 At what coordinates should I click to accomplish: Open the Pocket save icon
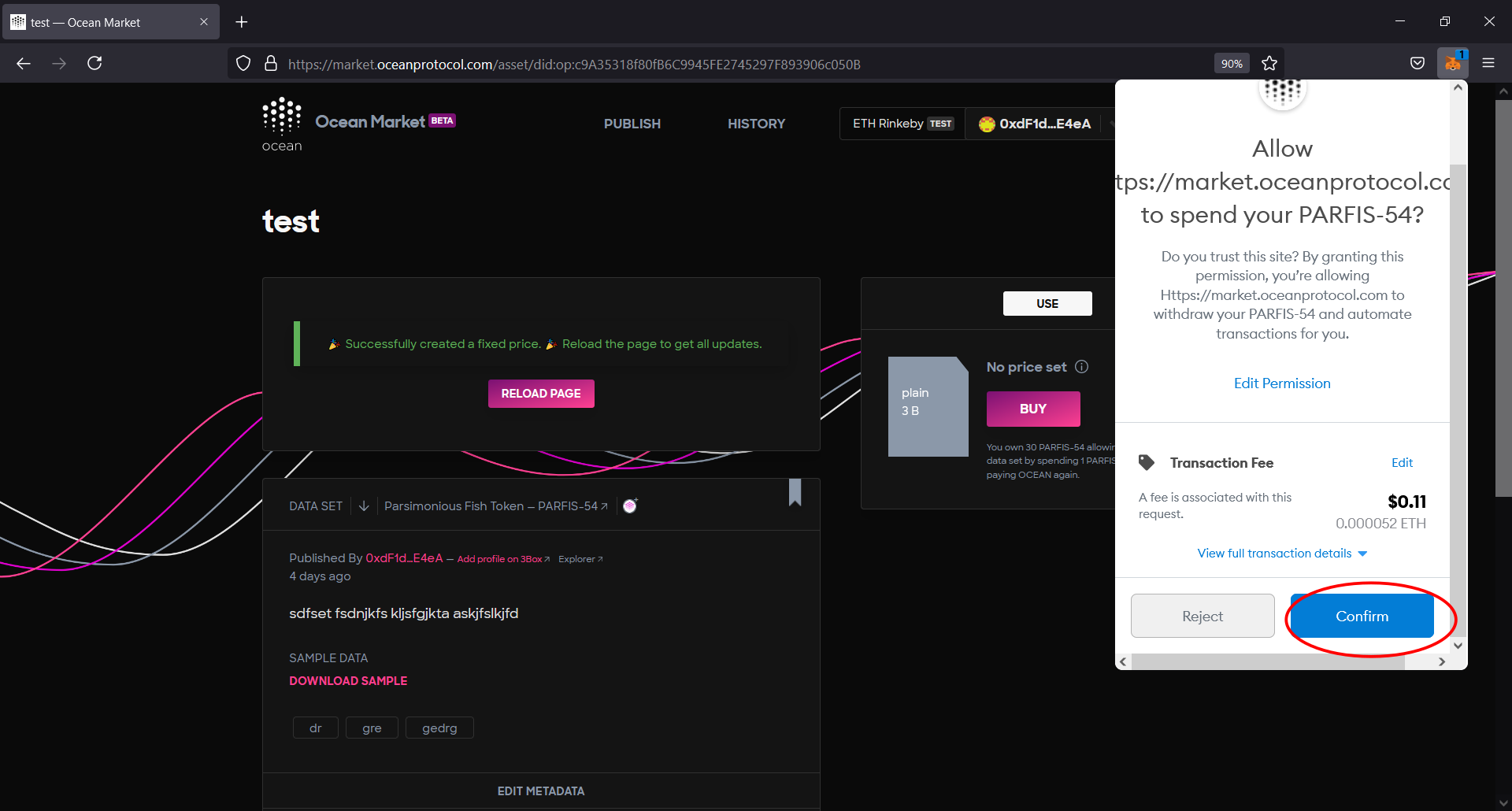tap(1417, 64)
